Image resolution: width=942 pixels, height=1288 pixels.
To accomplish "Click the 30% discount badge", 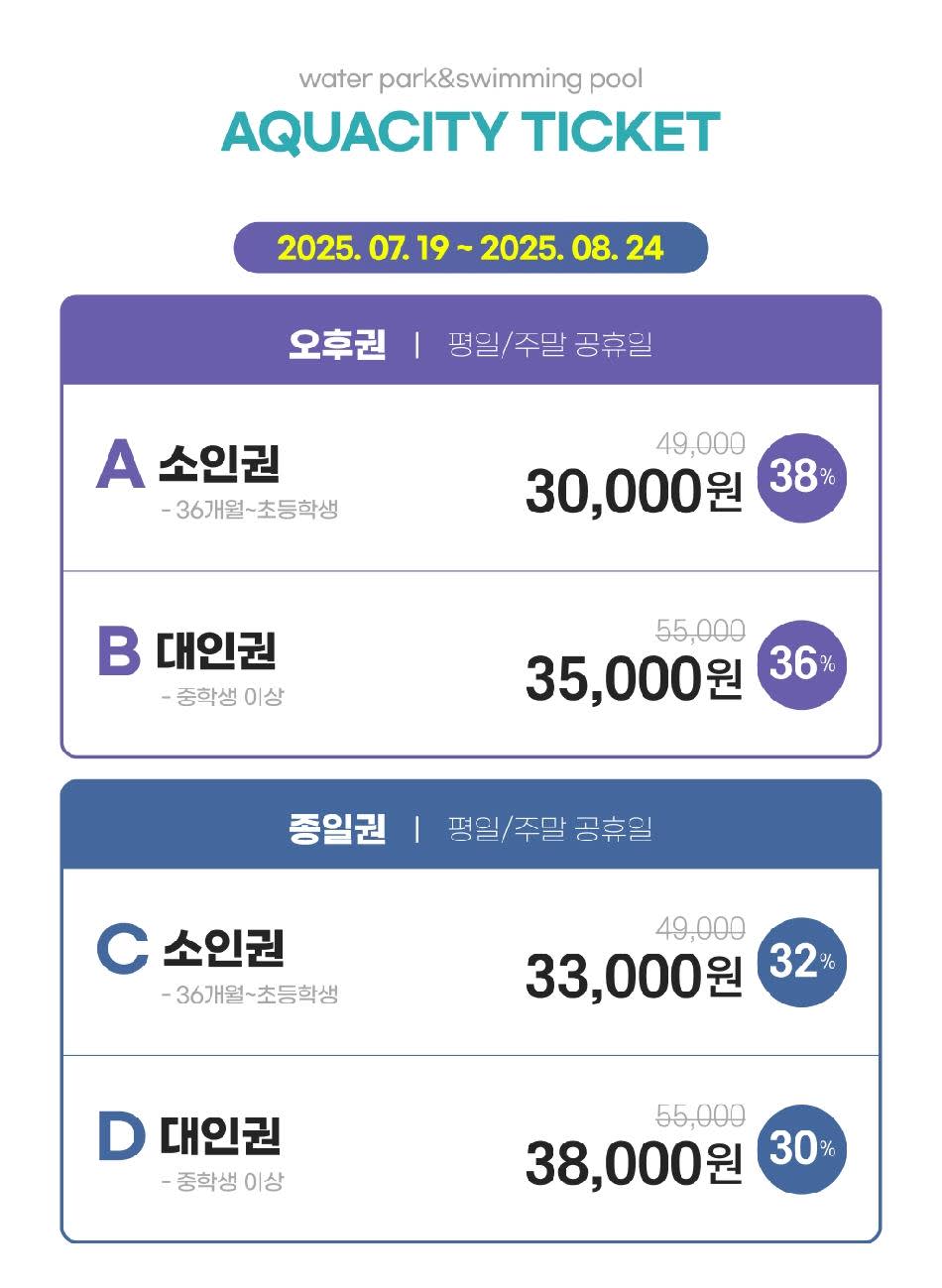I will (801, 1149).
